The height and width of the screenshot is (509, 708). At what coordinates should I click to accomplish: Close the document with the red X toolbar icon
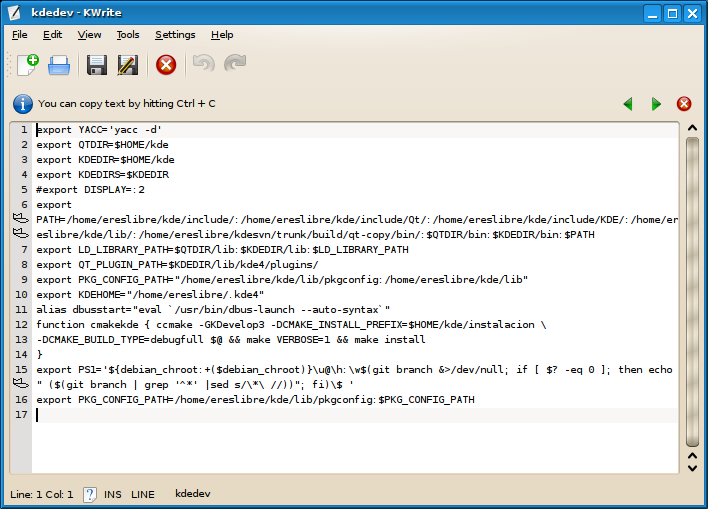166,65
